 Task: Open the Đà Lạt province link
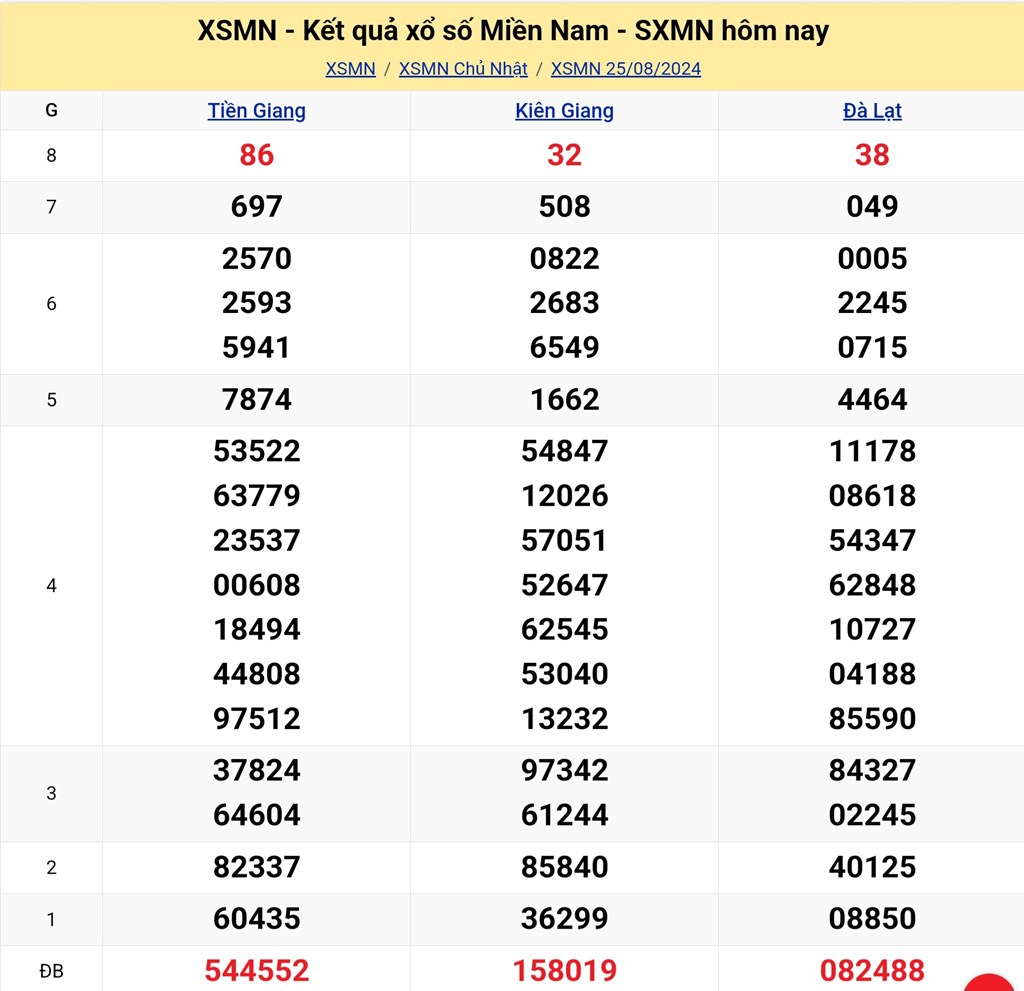872,111
